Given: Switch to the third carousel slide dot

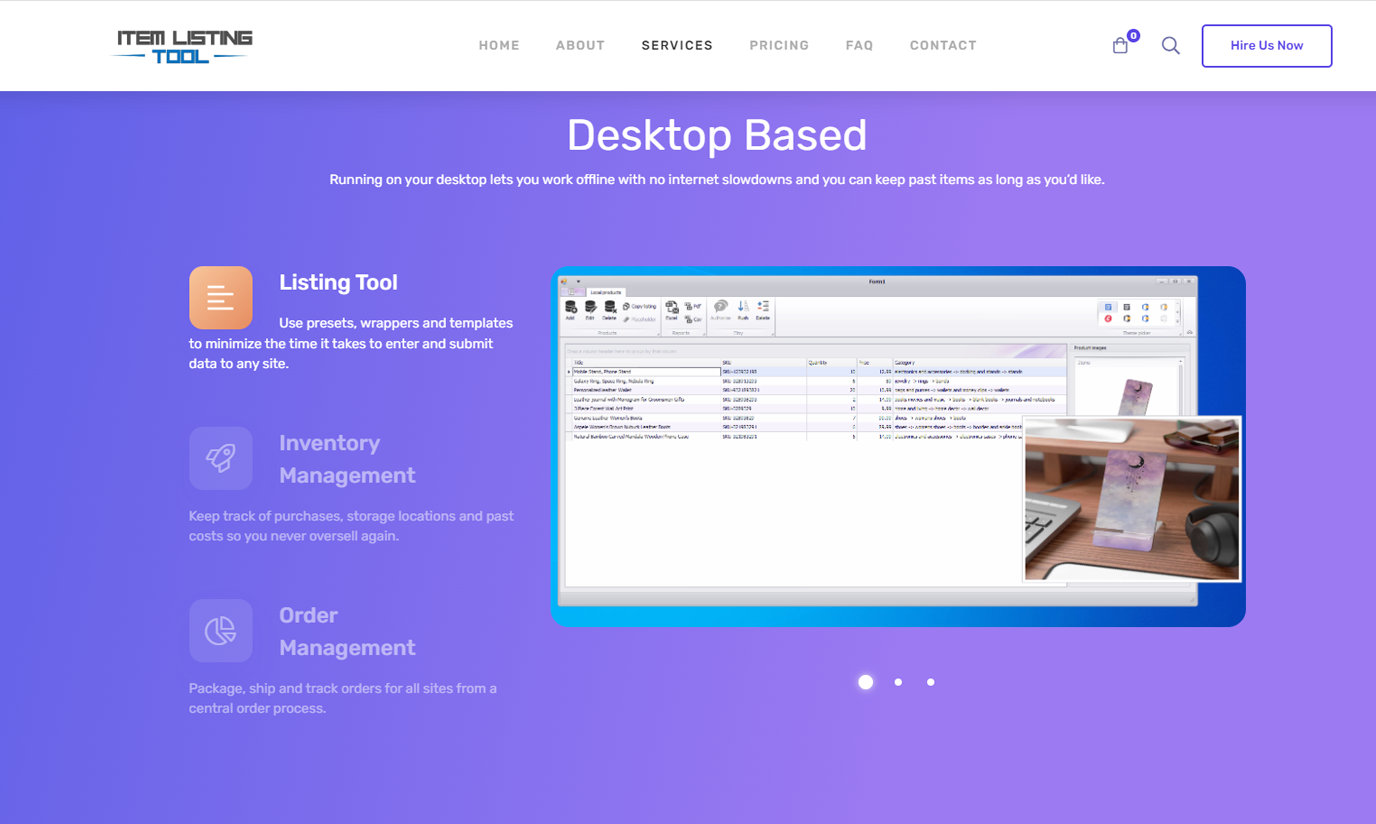Looking at the screenshot, I should coord(931,682).
